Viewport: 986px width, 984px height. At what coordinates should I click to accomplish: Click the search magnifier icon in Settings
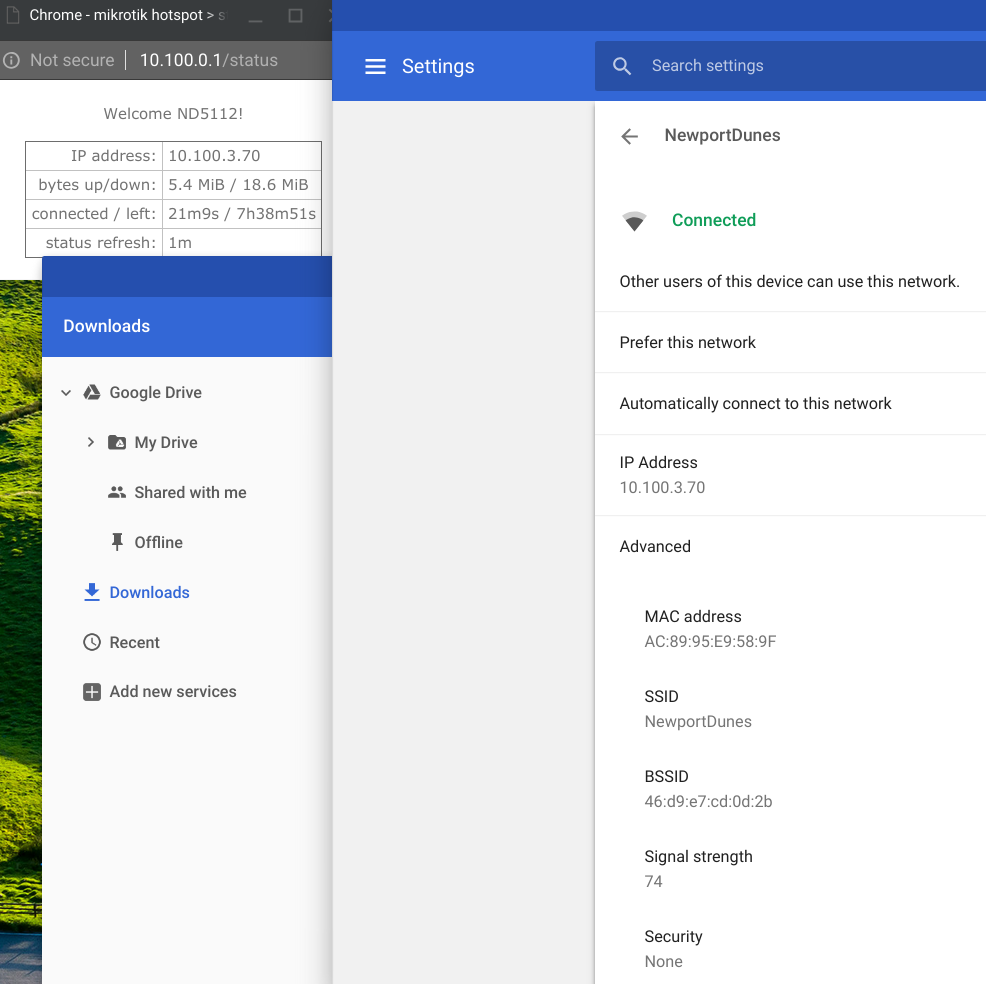tap(621, 66)
